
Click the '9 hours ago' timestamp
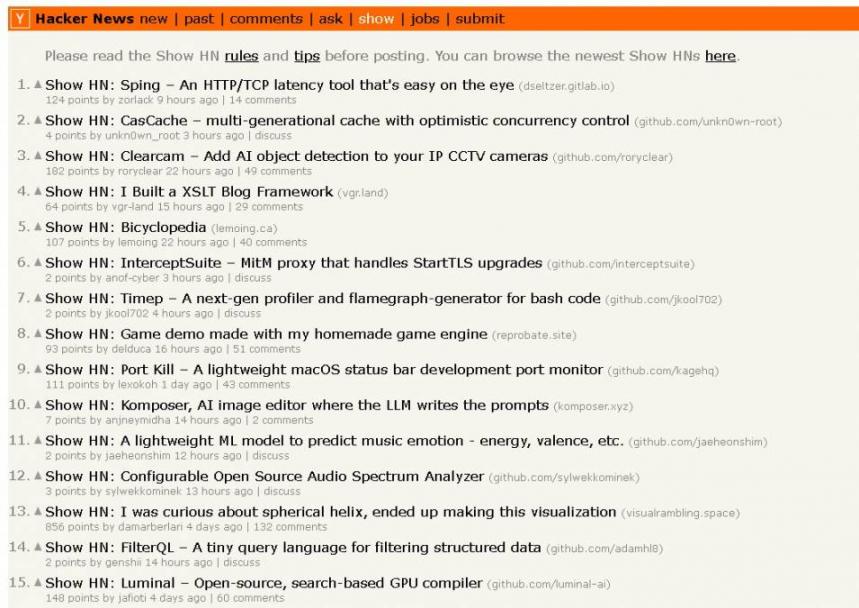187,100
